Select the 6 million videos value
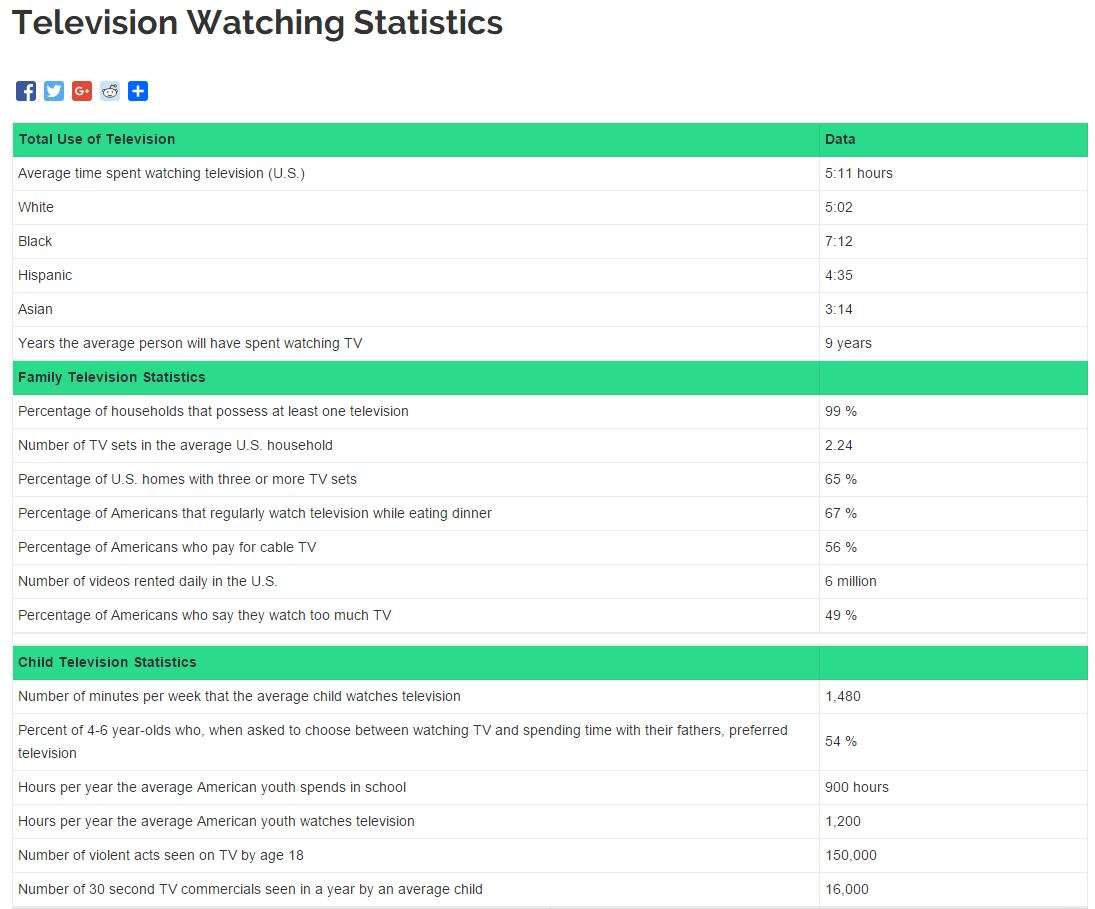 850,581
